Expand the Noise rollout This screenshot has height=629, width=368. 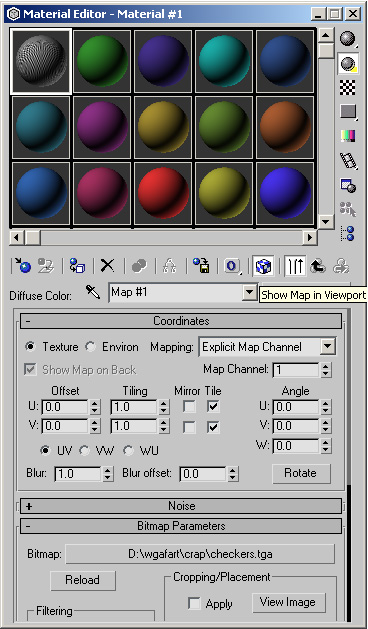pos(181,506)
